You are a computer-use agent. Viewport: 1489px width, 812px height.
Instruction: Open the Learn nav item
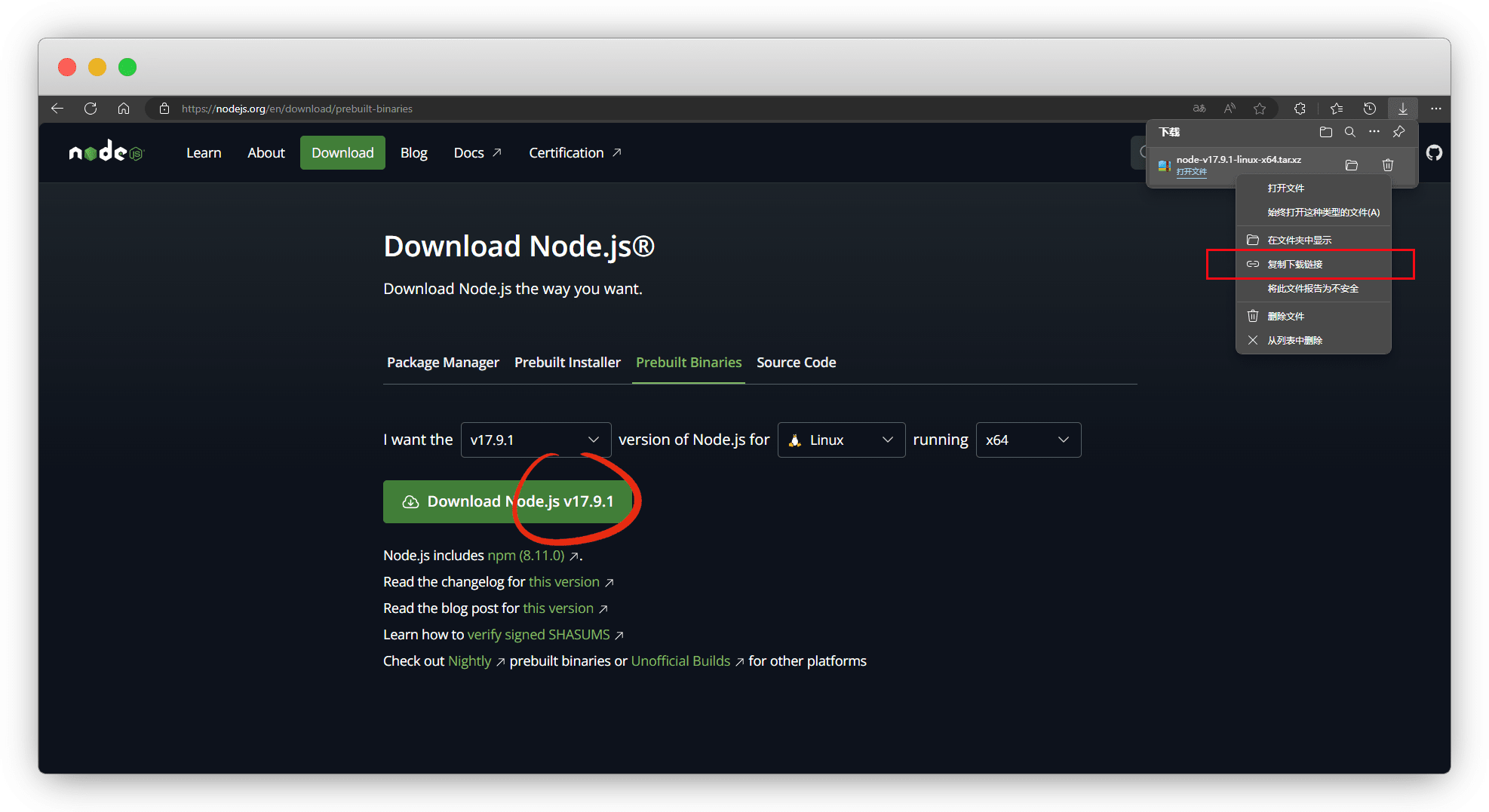[x=204, y=153]
